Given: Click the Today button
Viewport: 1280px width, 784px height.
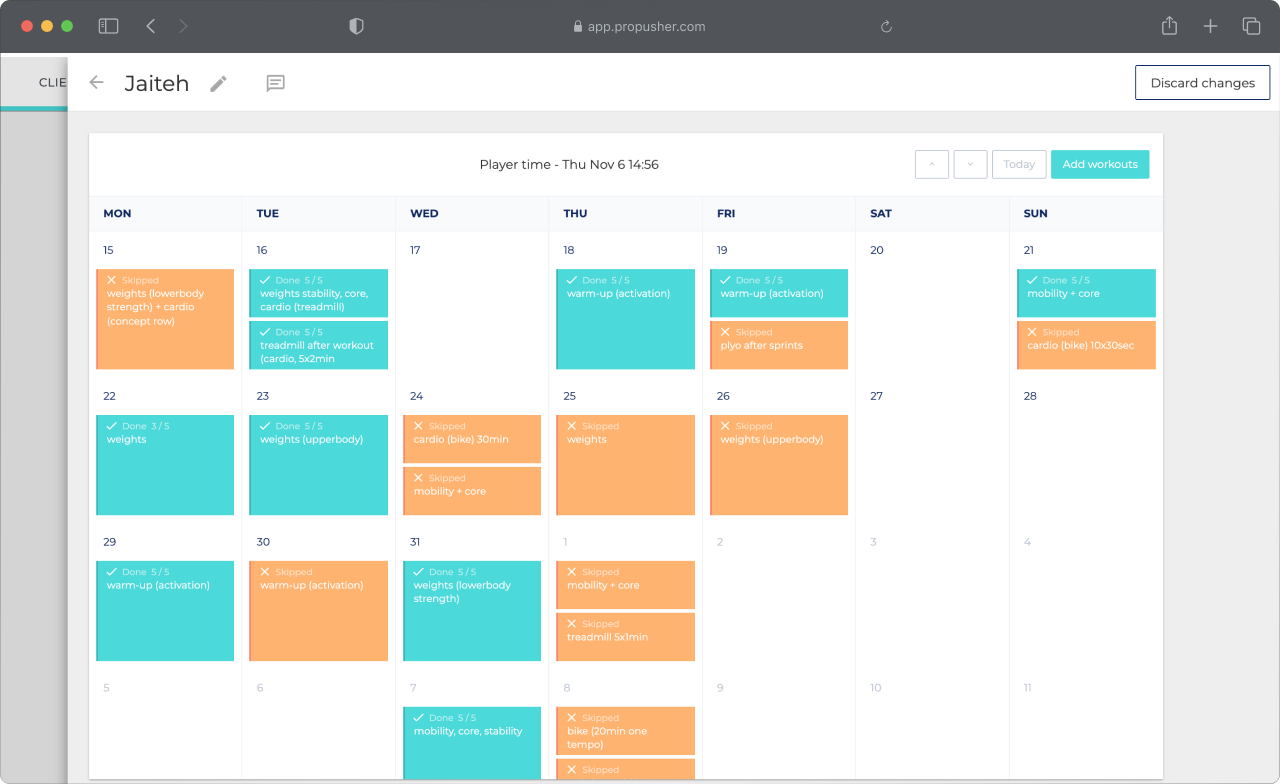Looking at the screenshot, I should click(x=1019, y=165).
